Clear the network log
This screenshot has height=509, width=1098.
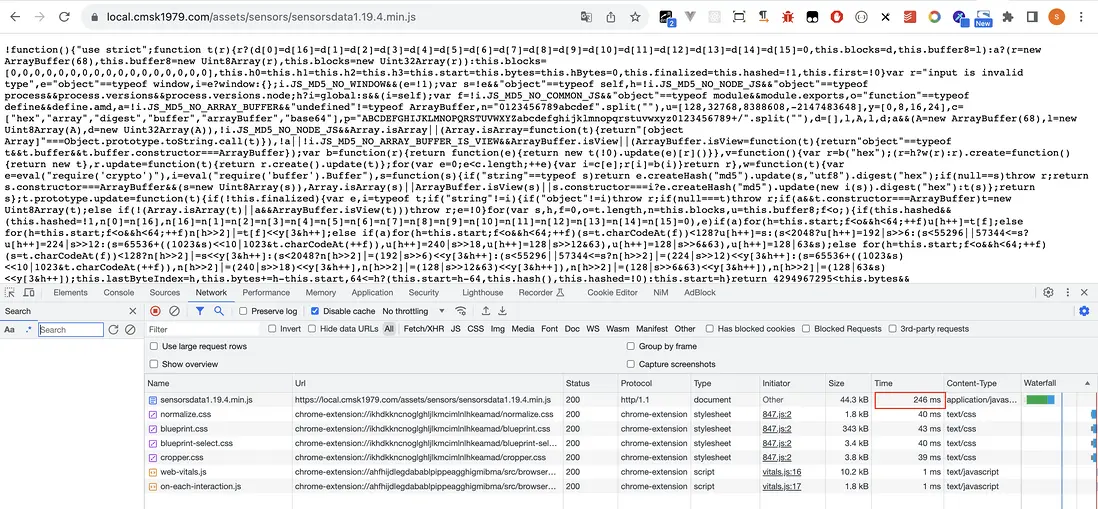tap(174, 311)
